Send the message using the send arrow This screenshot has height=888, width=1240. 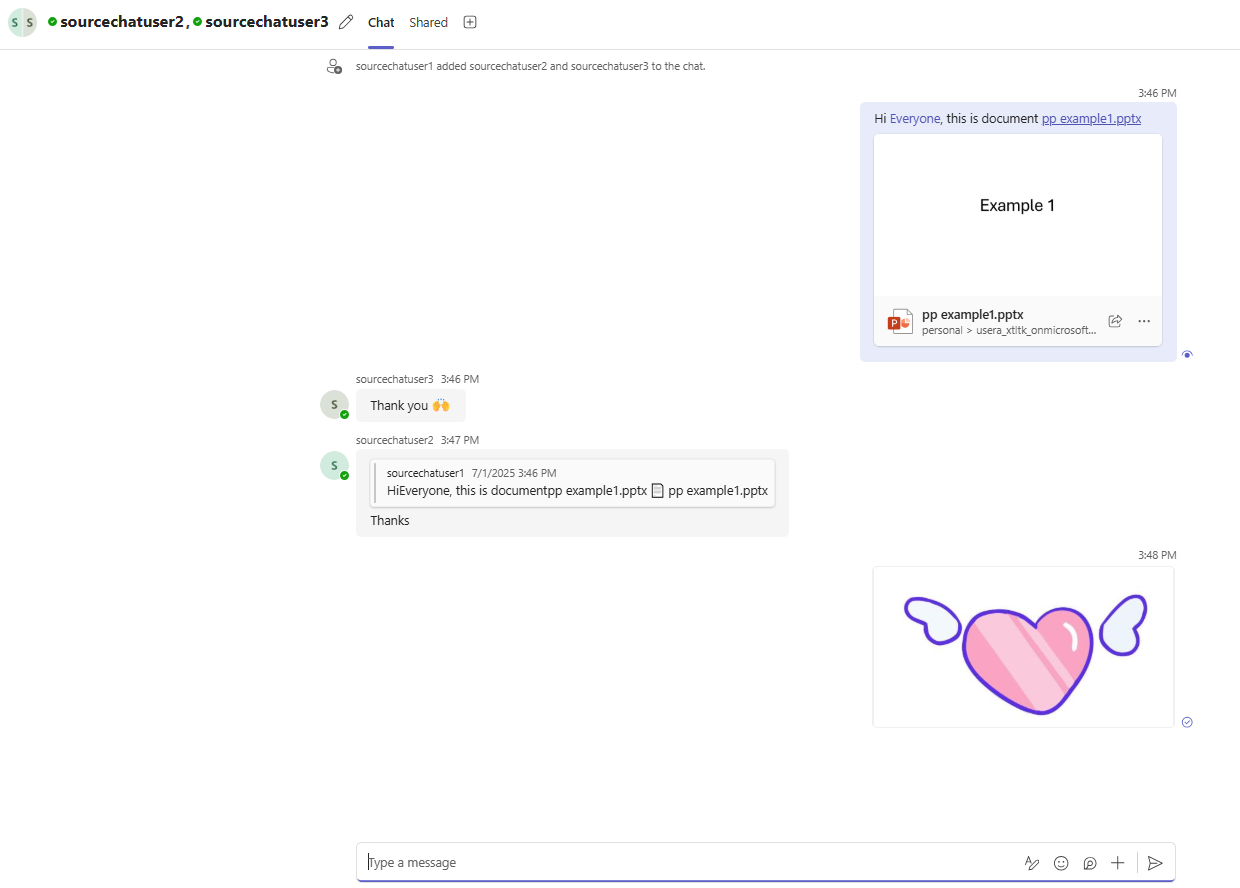[x=1155, y=862]
